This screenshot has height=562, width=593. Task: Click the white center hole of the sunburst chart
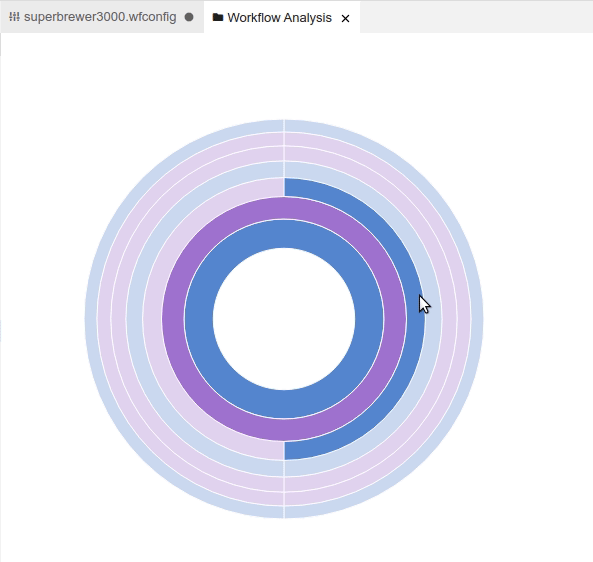tap(284, 319)
